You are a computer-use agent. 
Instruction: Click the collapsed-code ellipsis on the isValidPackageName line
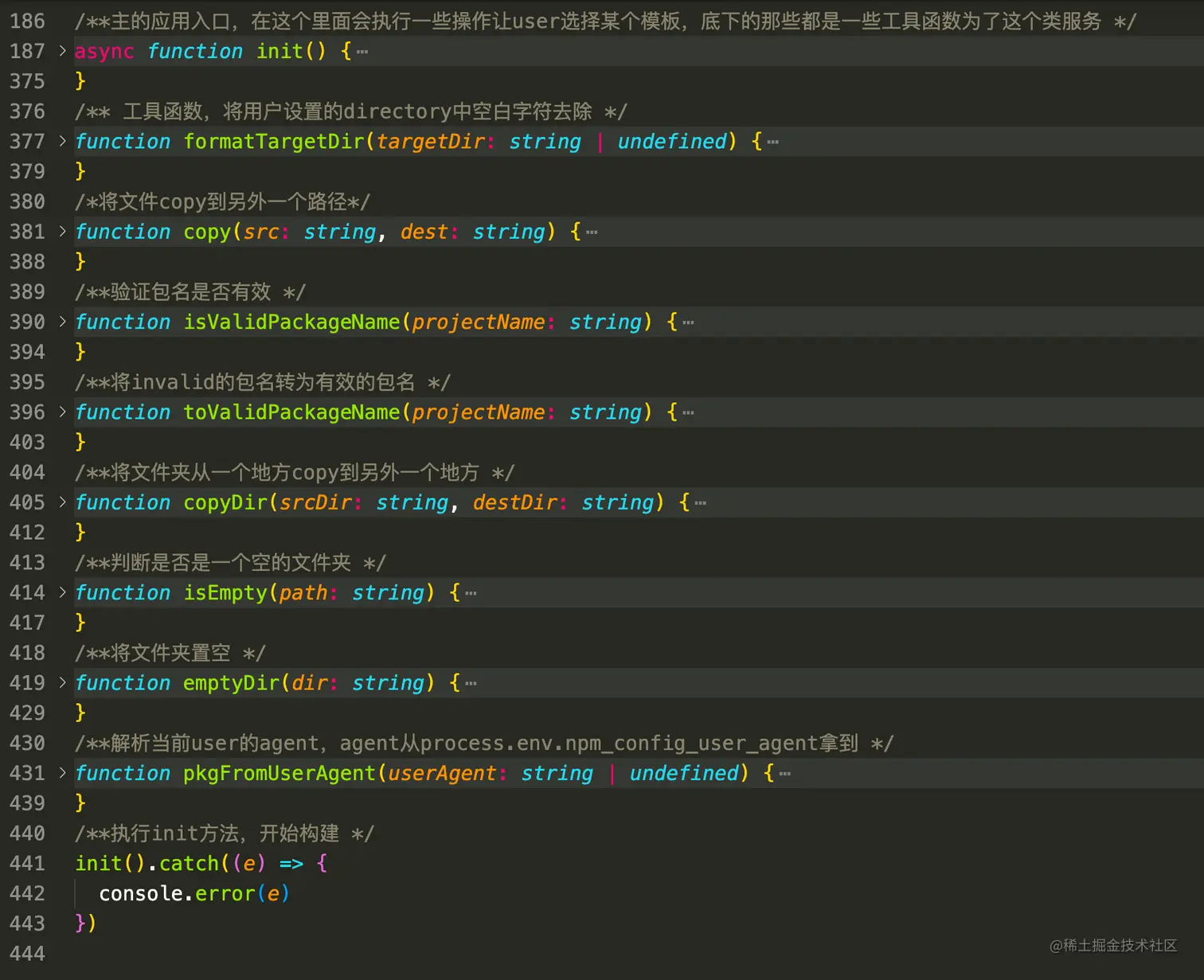coord(688,322)
